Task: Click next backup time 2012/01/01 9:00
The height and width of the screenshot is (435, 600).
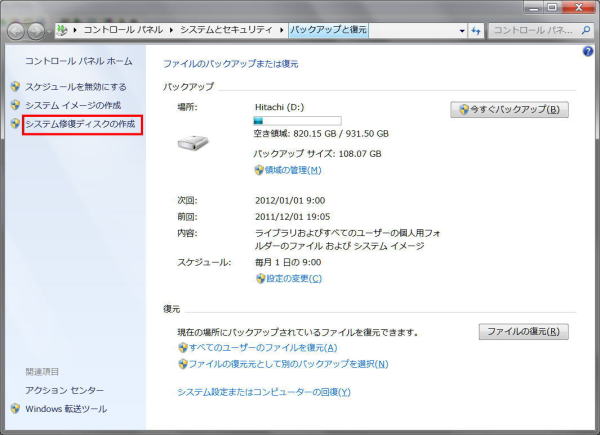Action: 290,200
